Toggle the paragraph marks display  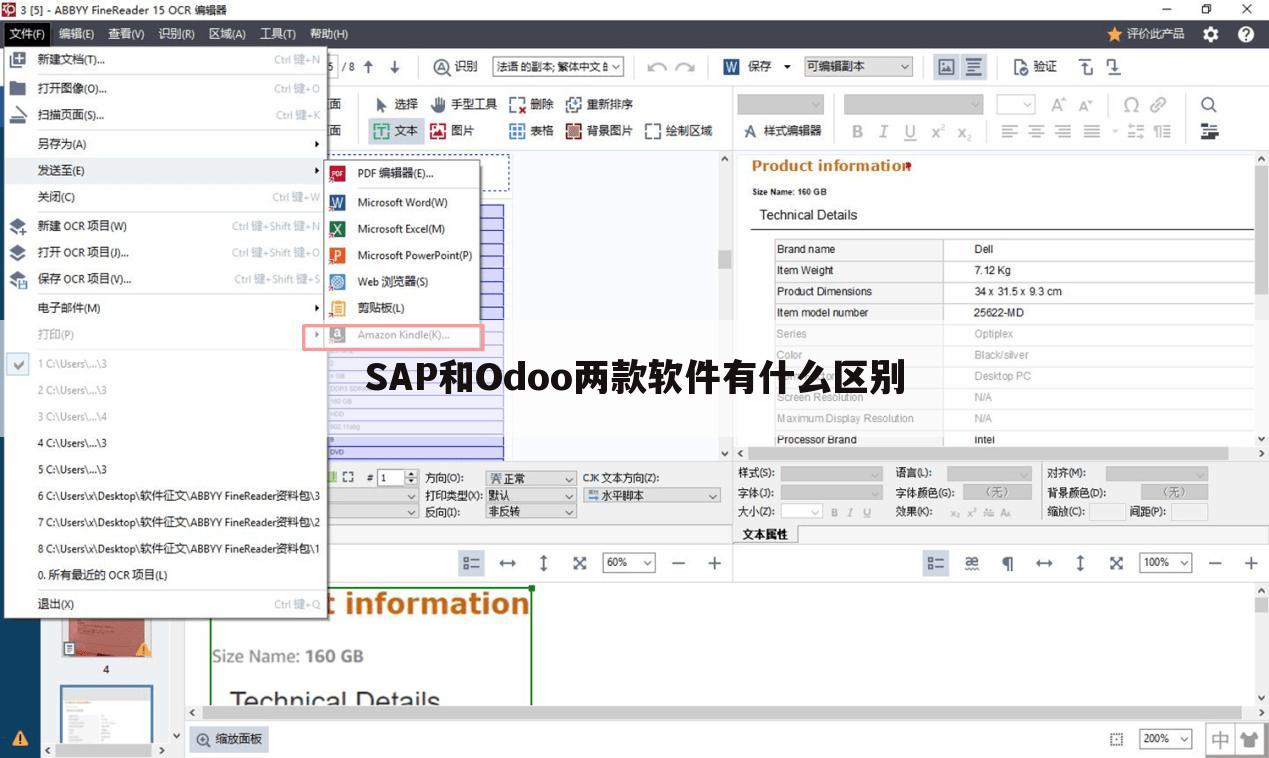tap(1007, 563)
